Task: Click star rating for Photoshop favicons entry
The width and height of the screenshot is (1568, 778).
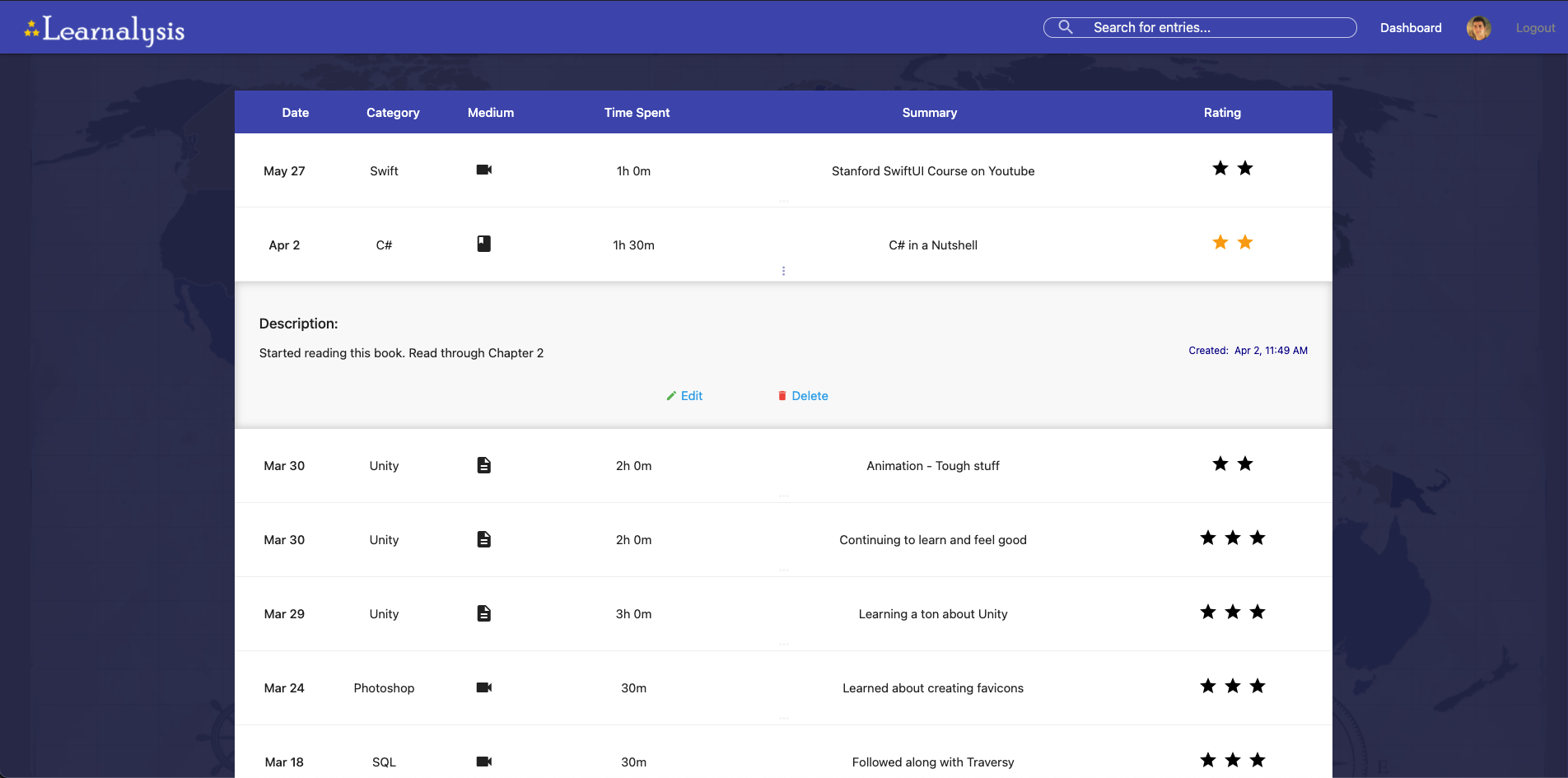Action: (x=1233, y=686)
